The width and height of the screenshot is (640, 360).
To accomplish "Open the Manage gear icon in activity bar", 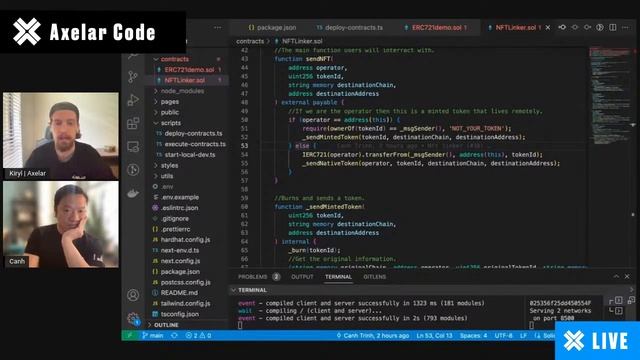I will click(133, 318).
